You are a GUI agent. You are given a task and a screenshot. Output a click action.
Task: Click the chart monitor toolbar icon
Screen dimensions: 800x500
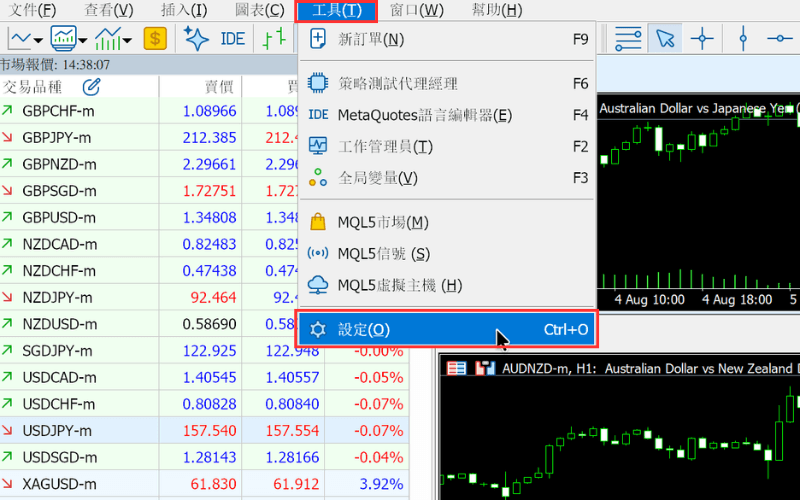(x=64, y=38)
